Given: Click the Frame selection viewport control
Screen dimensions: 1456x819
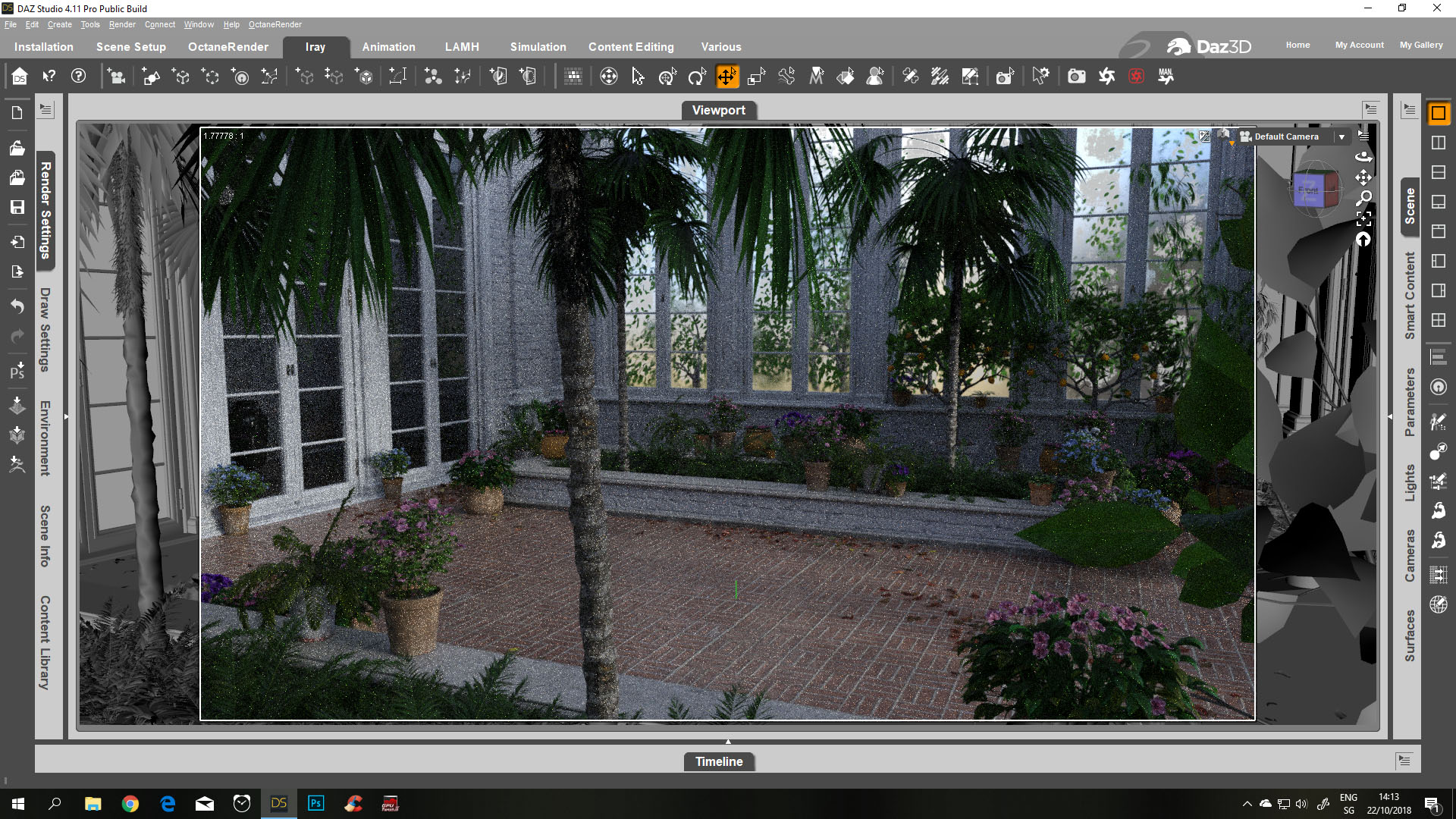Looking at the screenshot, I should 1363,219.
